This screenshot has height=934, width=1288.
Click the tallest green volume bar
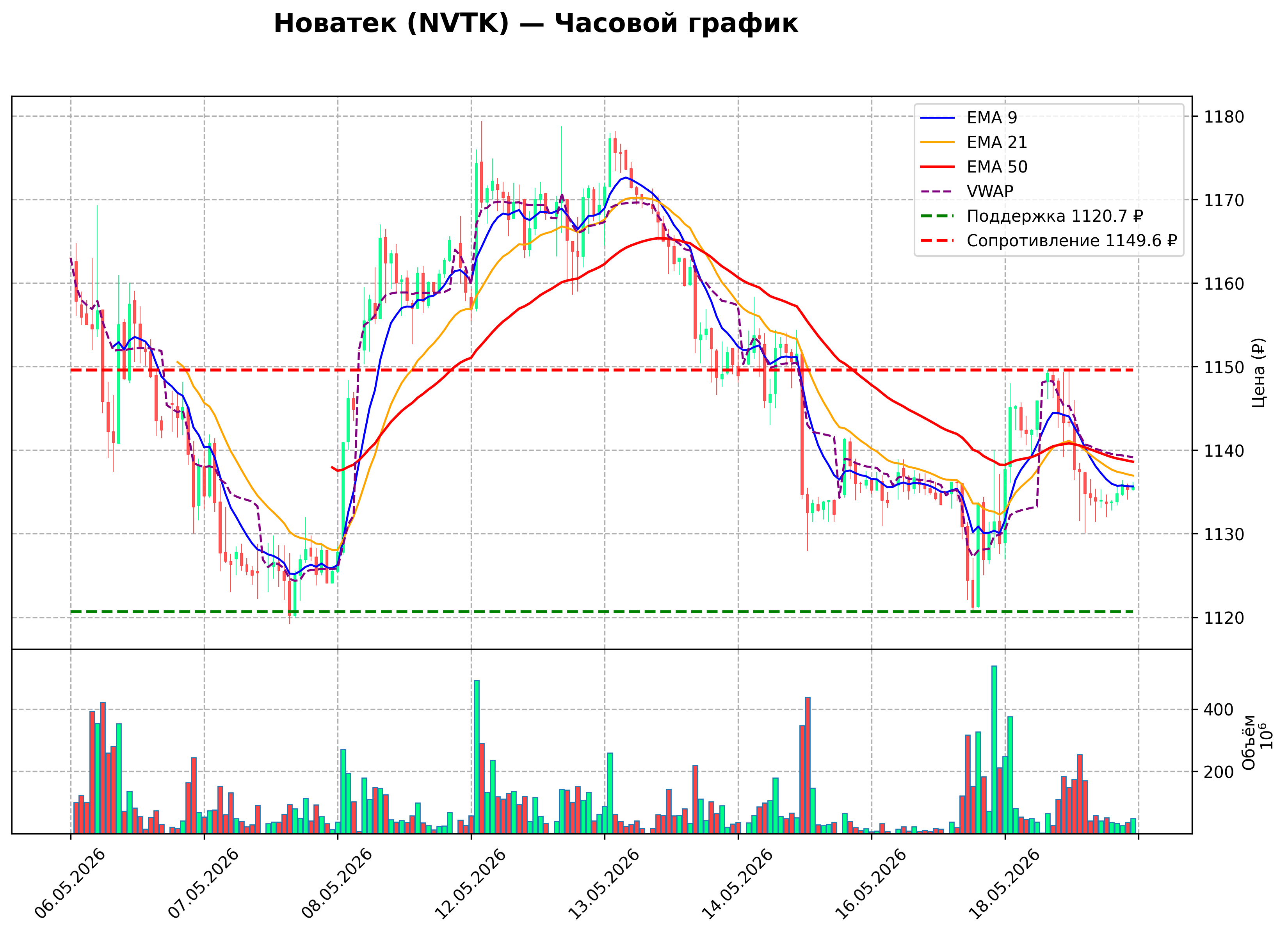[994, 749]
